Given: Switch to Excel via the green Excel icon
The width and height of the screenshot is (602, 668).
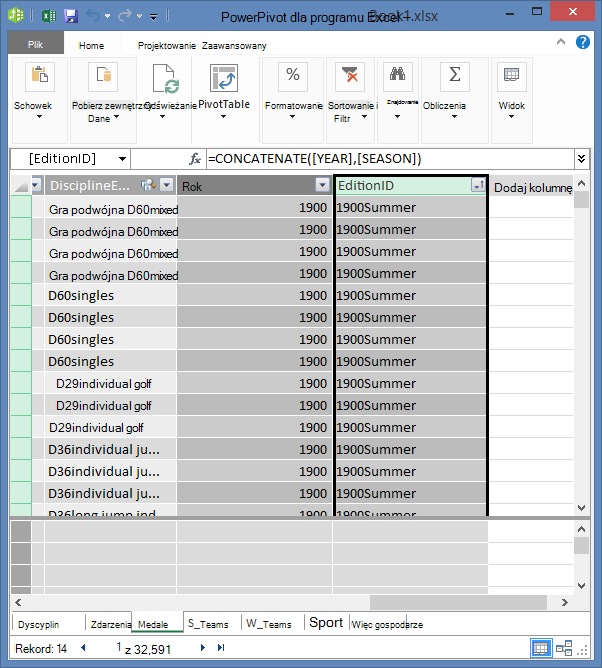Looking at the screenshot, I should point(49,16).
